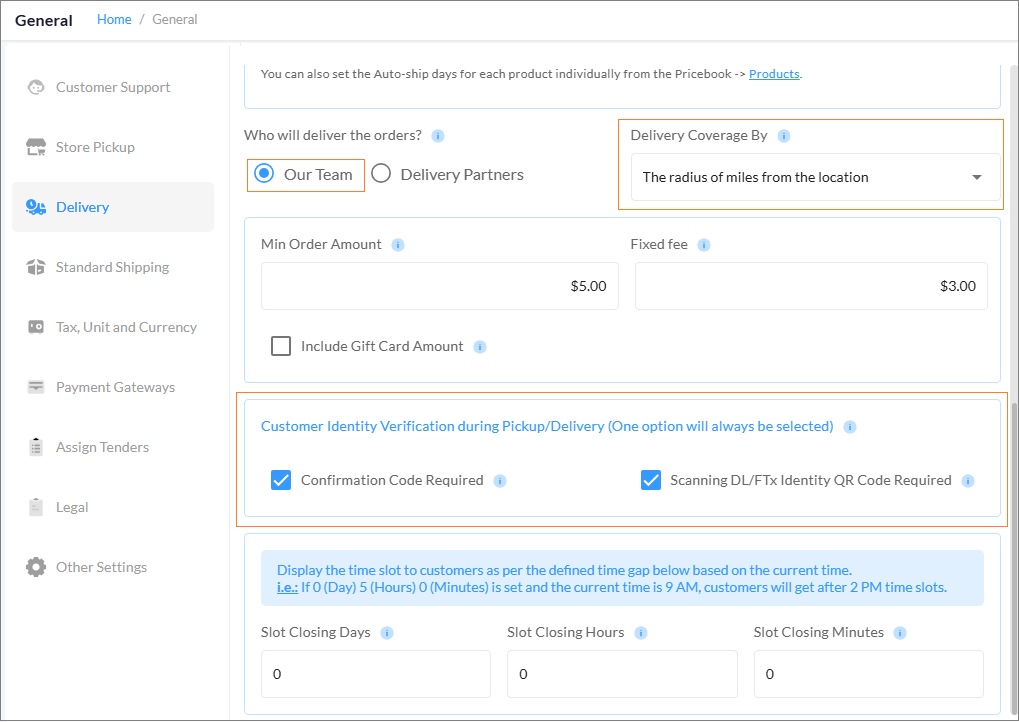Open Assign Tenders settings section
Image resolution: width=1019 pixels, height=722 pixels.
point(113,447)
